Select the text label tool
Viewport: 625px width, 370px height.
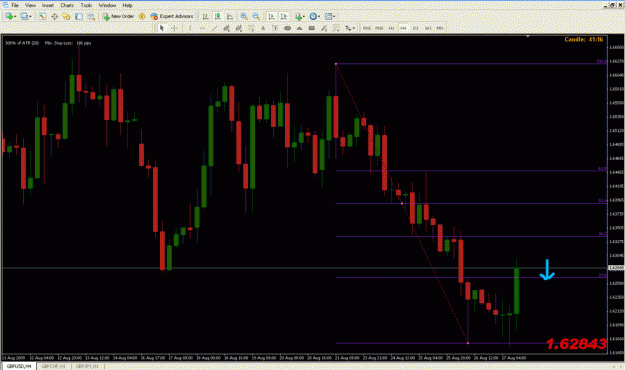[x=275, y=28]
